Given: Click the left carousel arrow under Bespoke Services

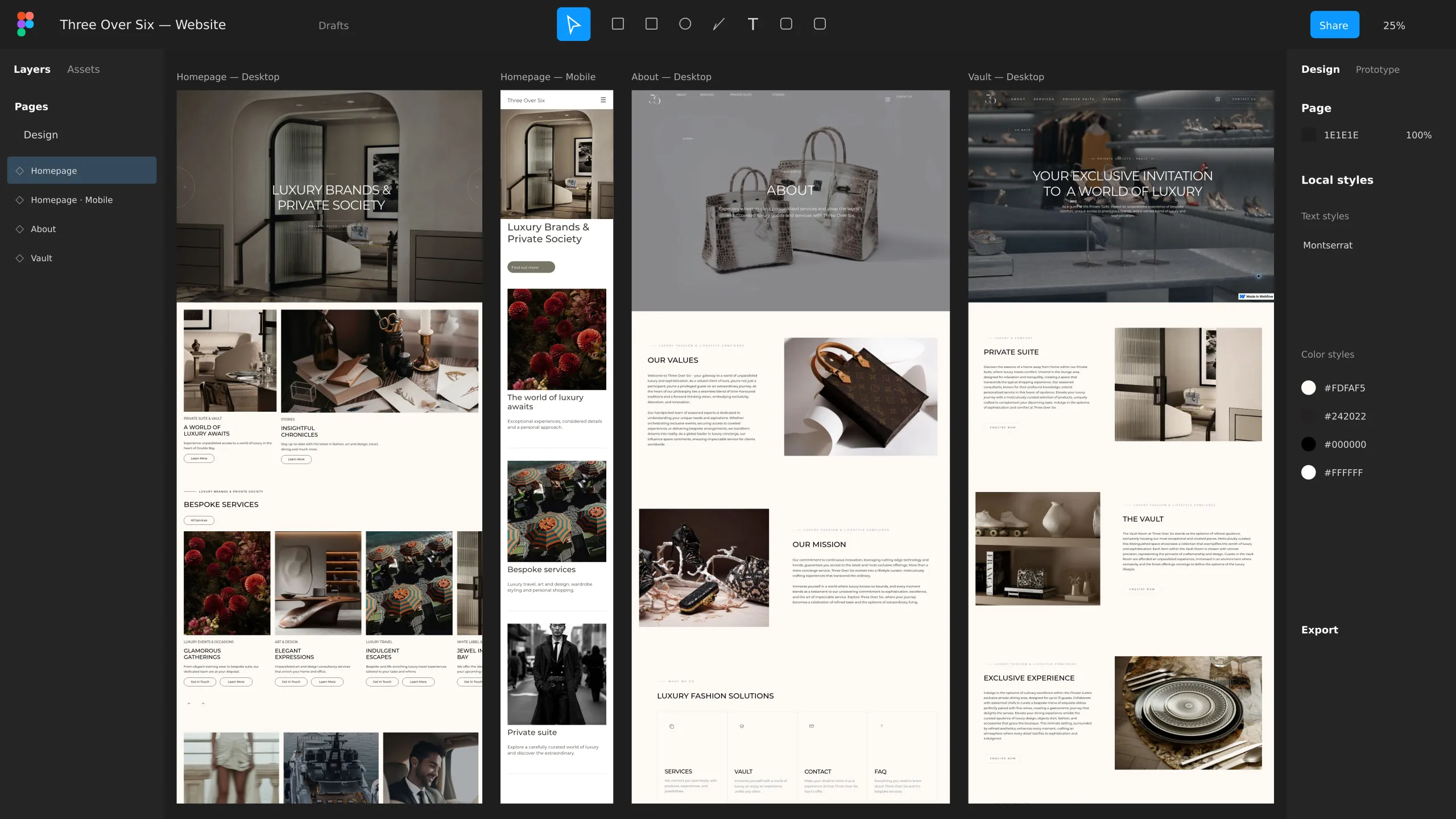Looking at the screenshot, I should pos(189,704).
